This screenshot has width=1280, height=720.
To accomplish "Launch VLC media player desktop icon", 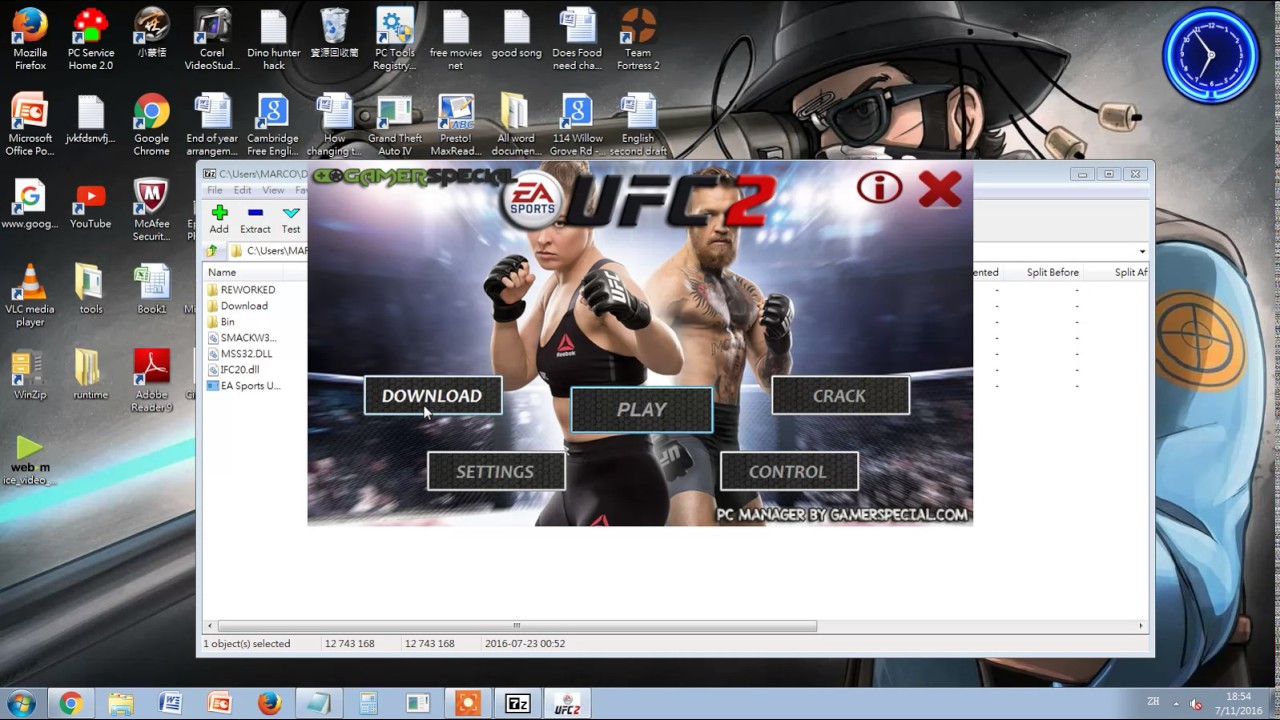I will coord(30,297).
